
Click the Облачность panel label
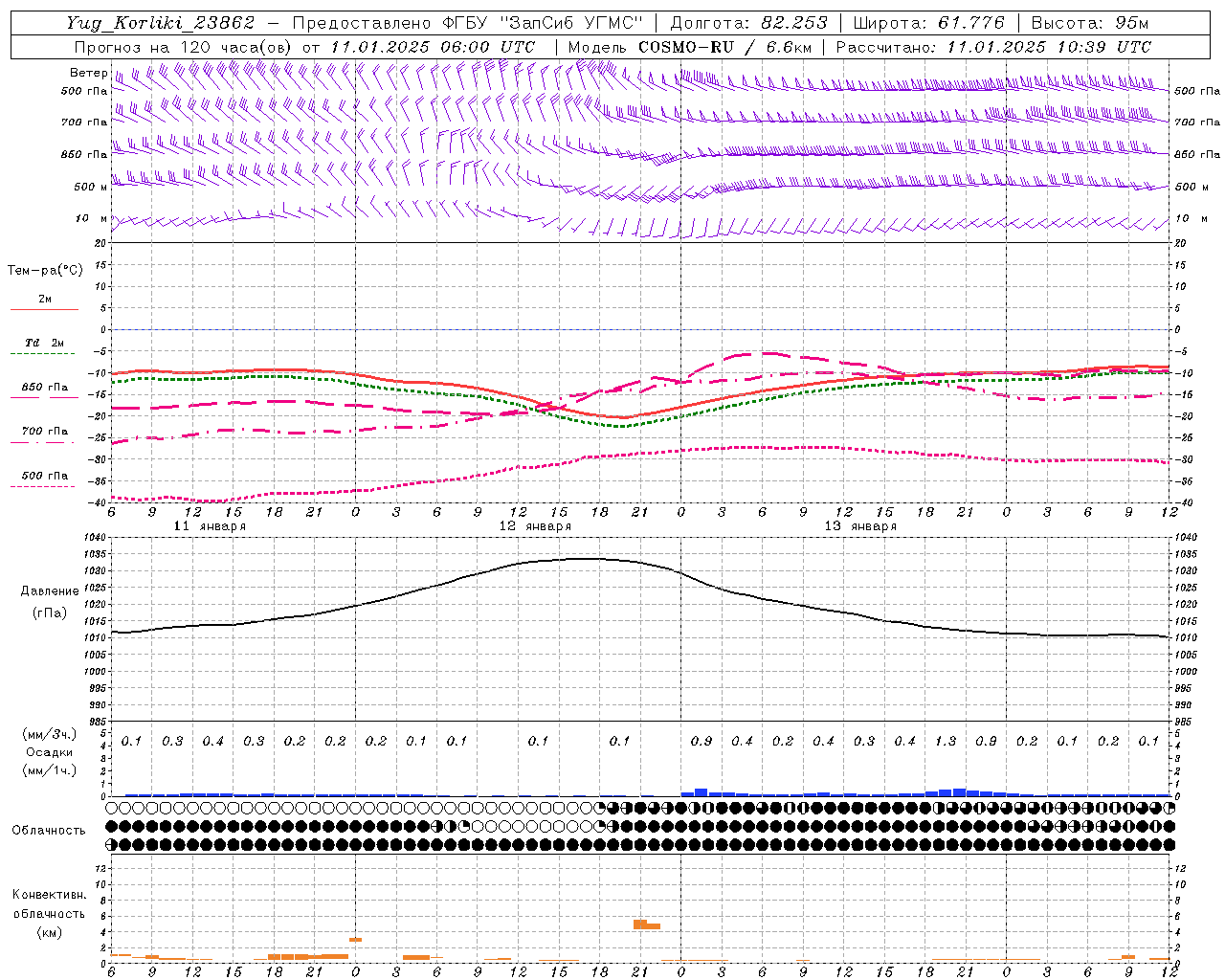point(49,830)
